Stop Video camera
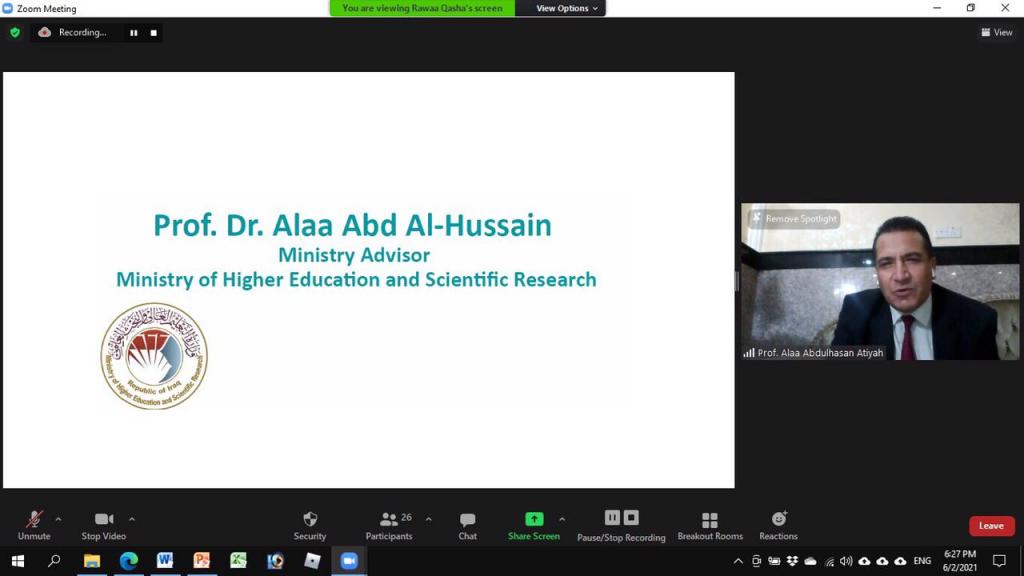 coord(104,520)
